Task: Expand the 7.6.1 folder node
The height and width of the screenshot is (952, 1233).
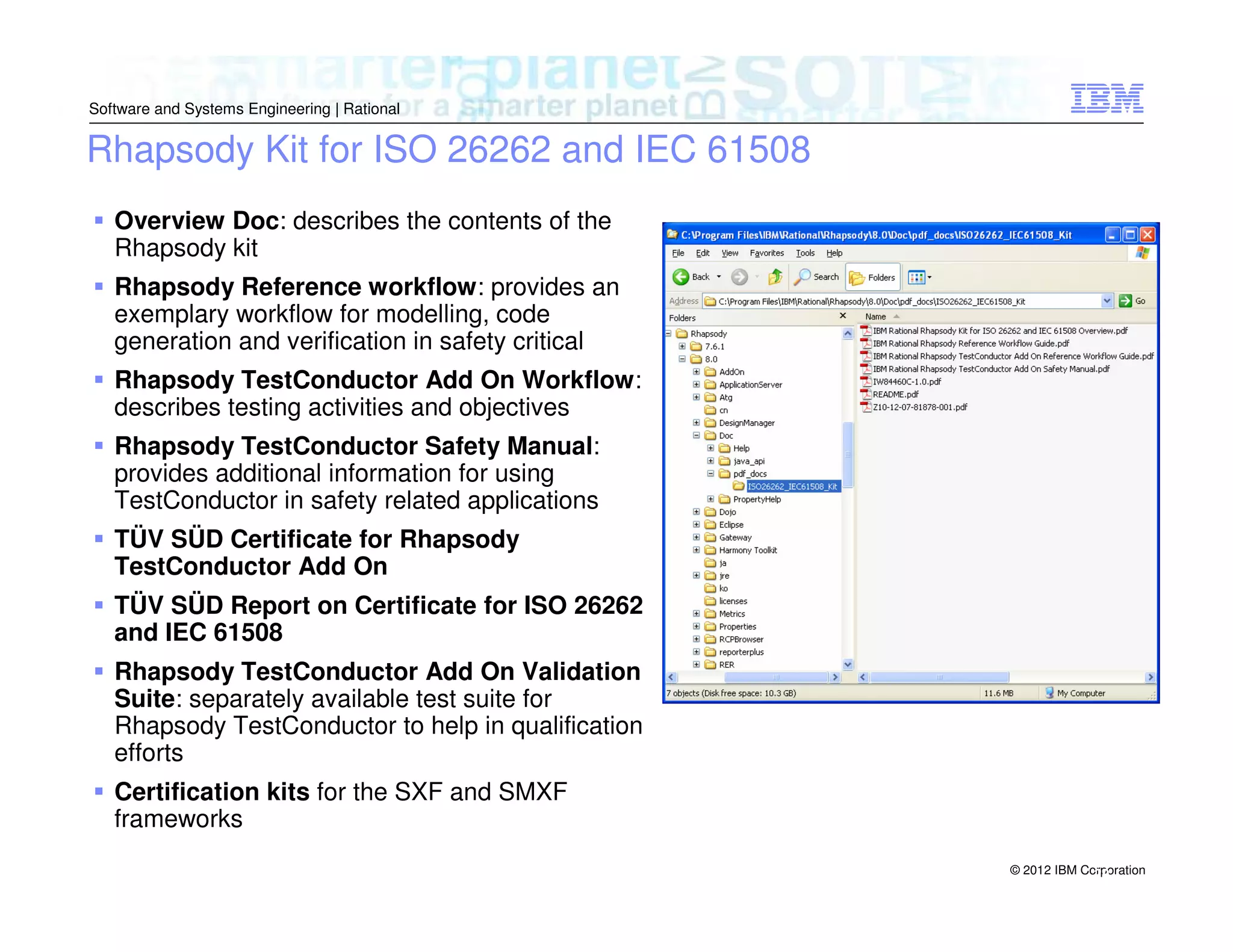Action: 682,346
